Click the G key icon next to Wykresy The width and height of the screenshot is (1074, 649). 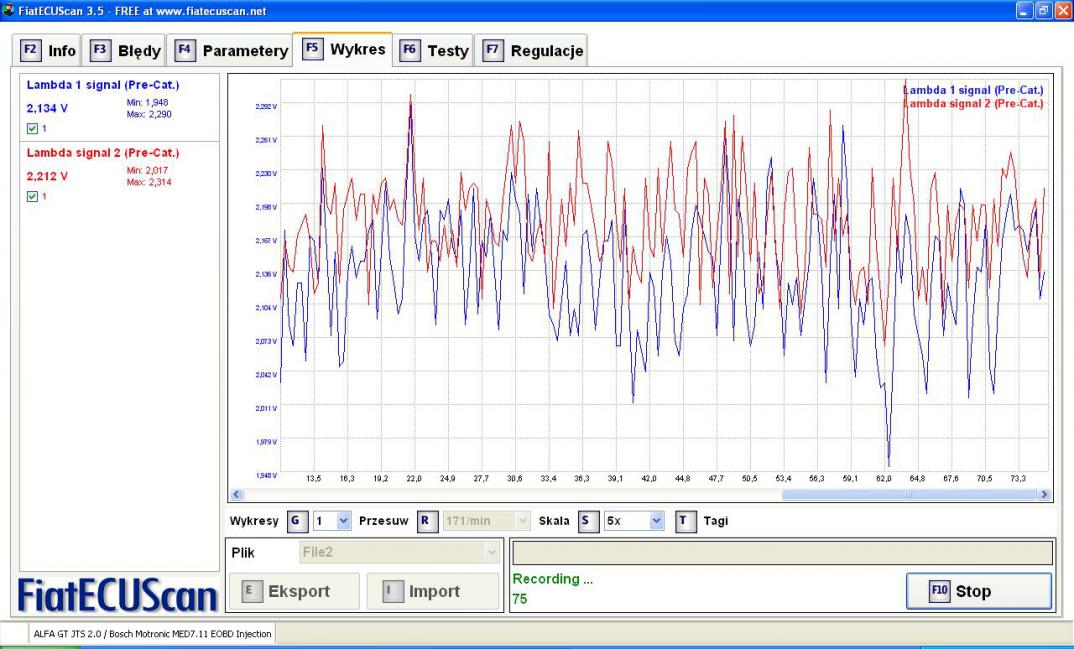[x=296, y=521]
